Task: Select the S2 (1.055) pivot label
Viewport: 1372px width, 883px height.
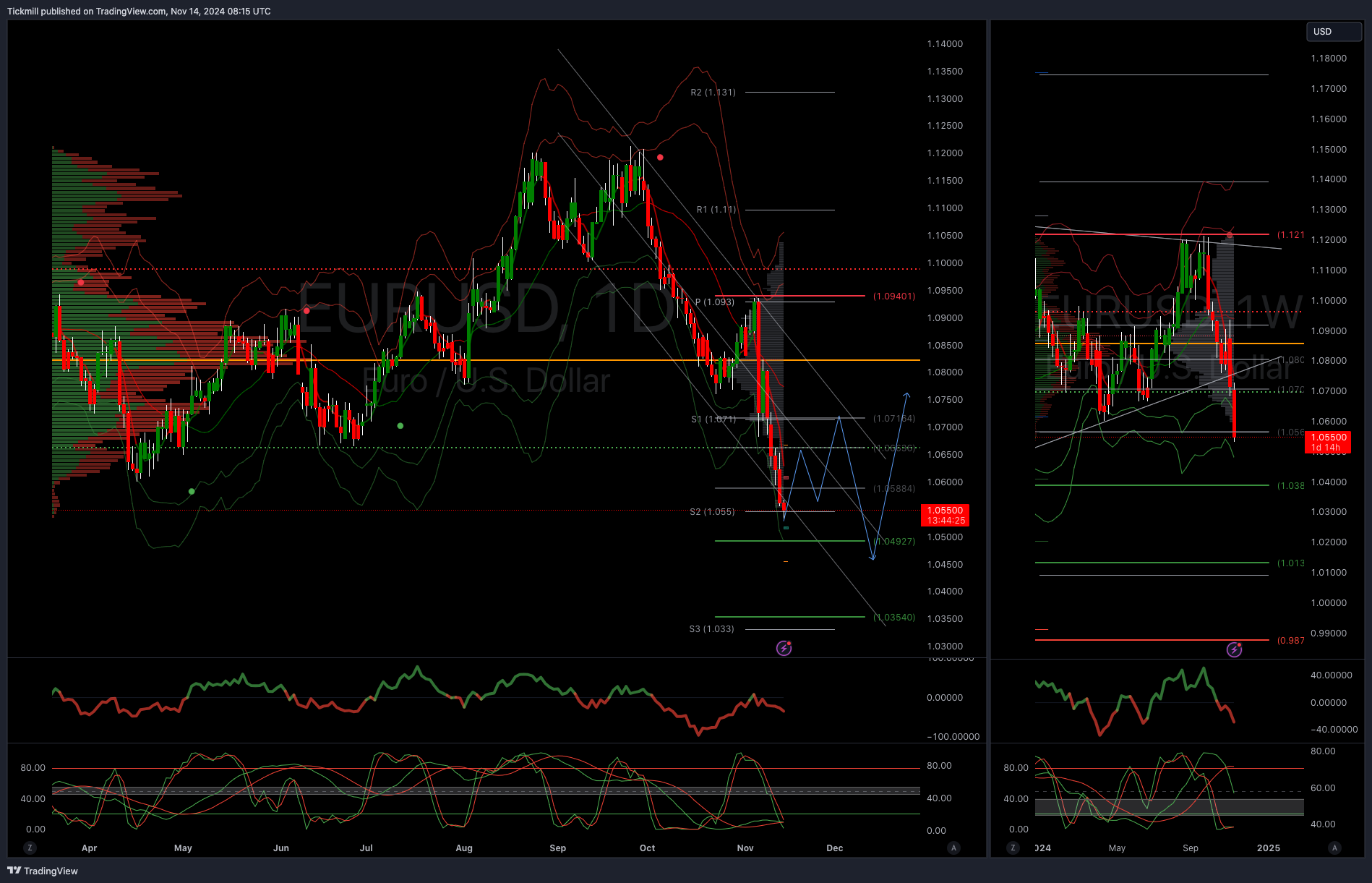Action: click(711, 512)
